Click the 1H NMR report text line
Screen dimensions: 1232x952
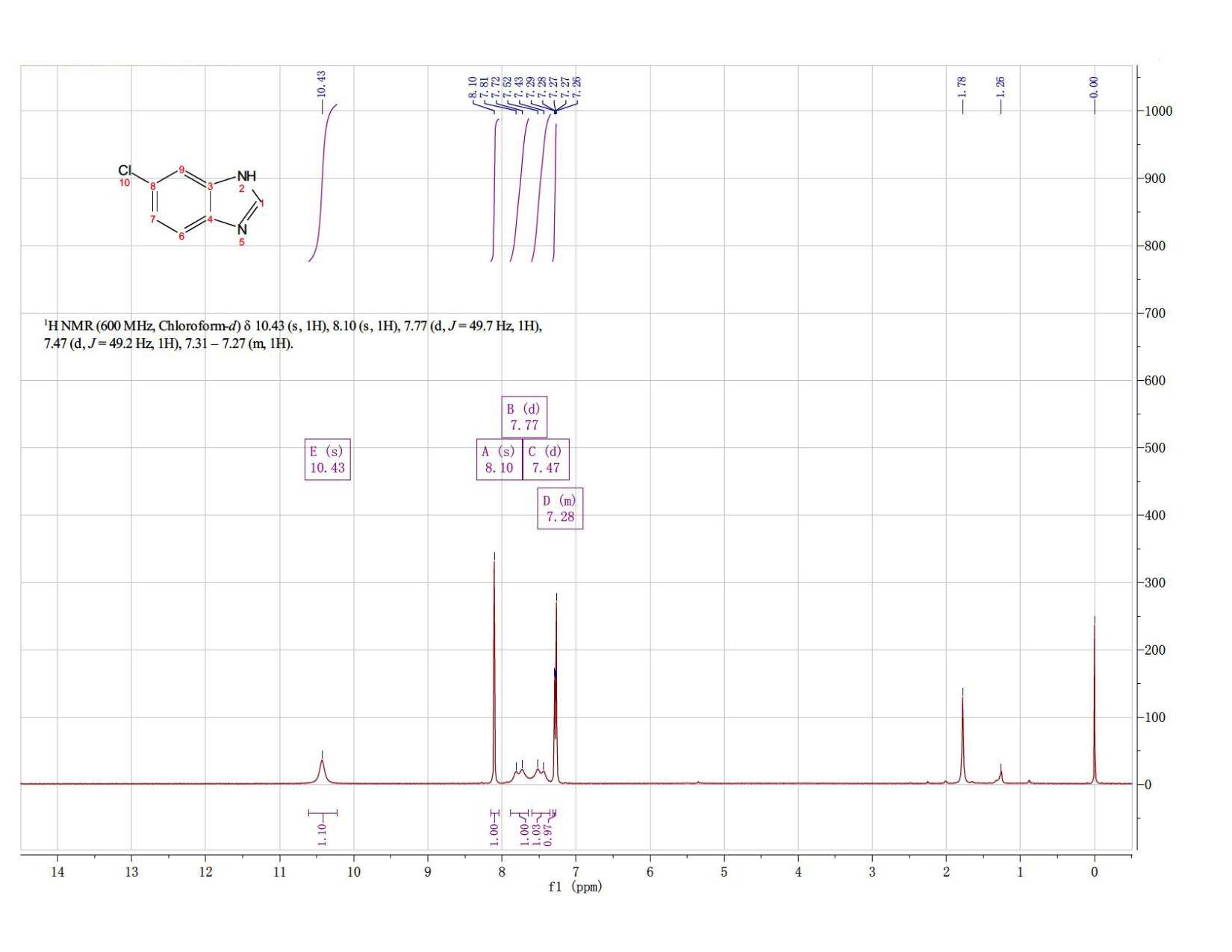click(293, 335)
